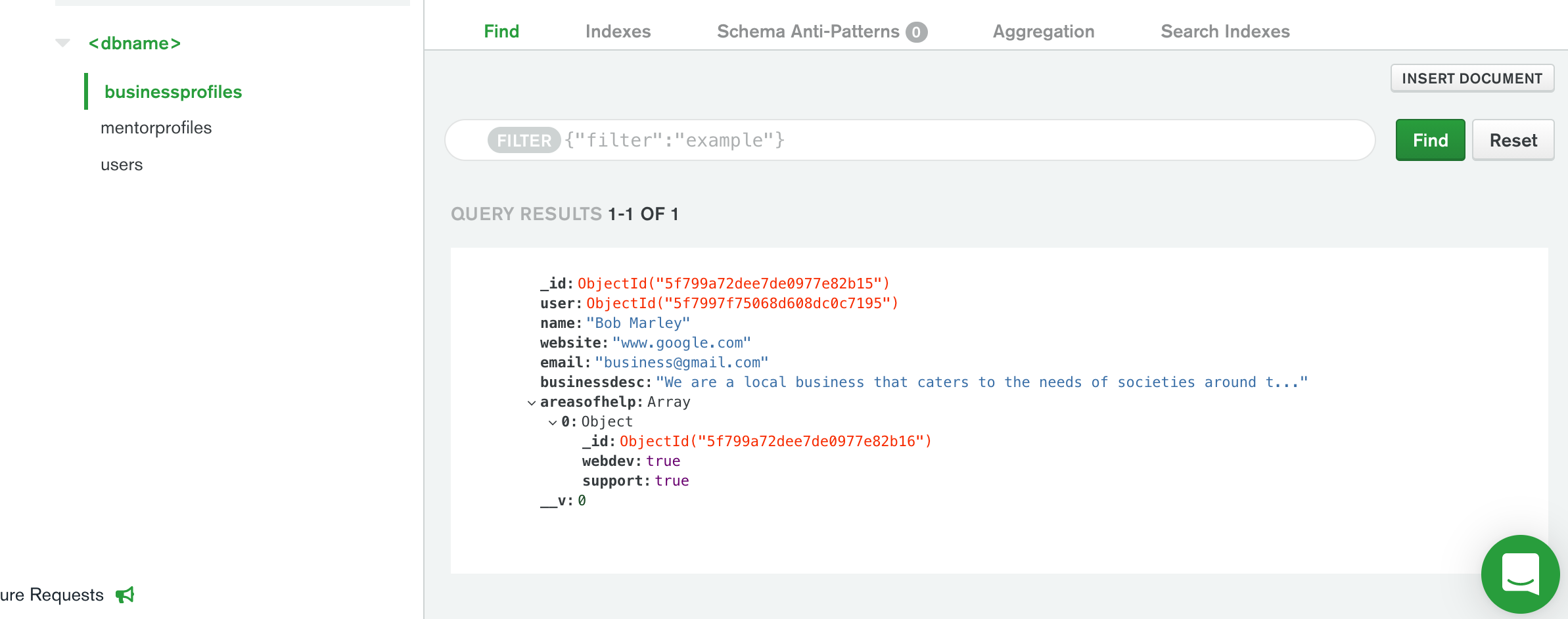
Task: Select the businessprofiles collection
Action: [173, 91]
